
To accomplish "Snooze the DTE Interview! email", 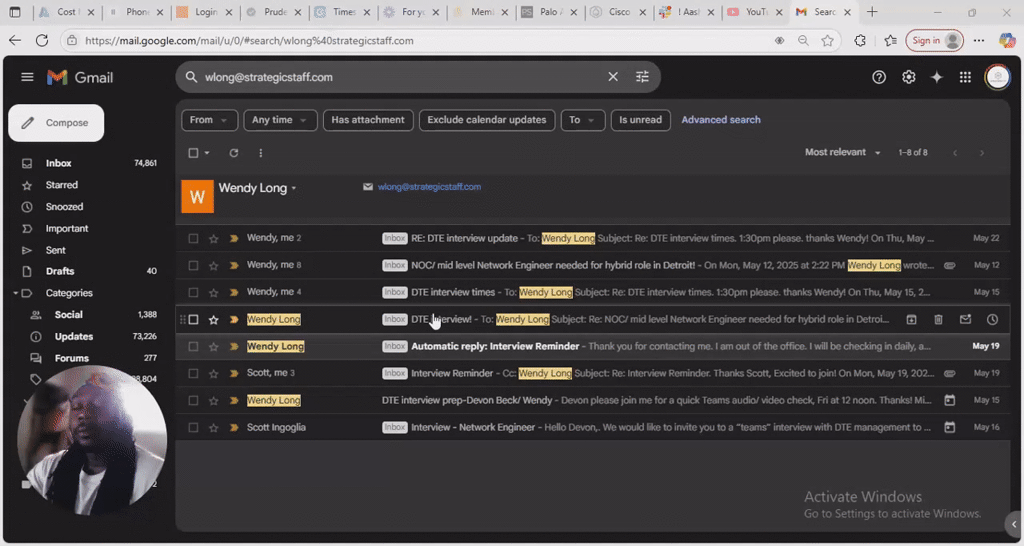I will pos(992,319).
